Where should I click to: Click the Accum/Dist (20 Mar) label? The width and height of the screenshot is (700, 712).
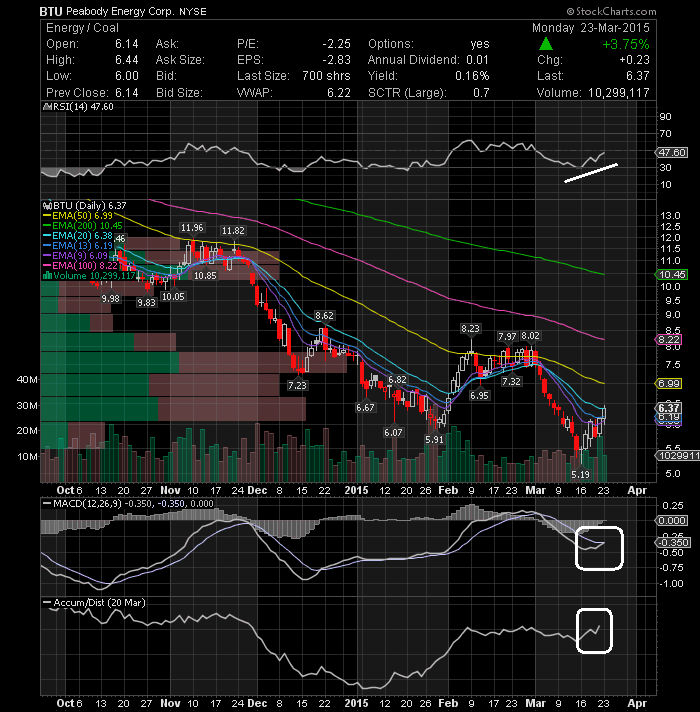[99, 603]
